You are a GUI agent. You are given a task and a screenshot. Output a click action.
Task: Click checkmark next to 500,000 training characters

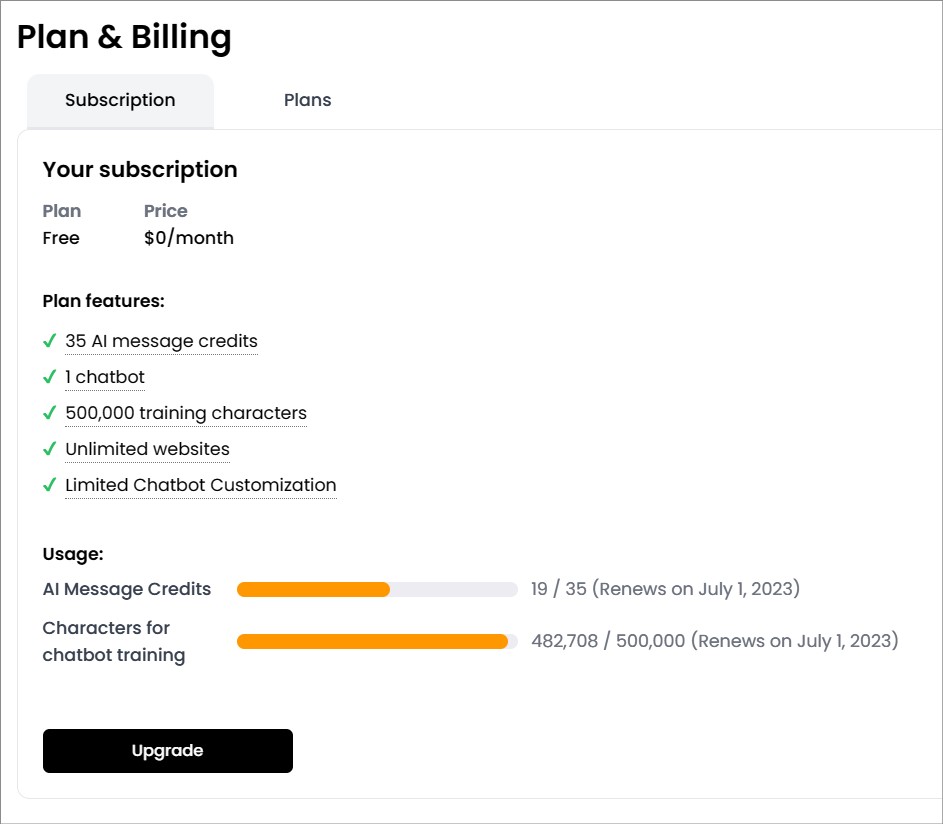pos(49,413)
